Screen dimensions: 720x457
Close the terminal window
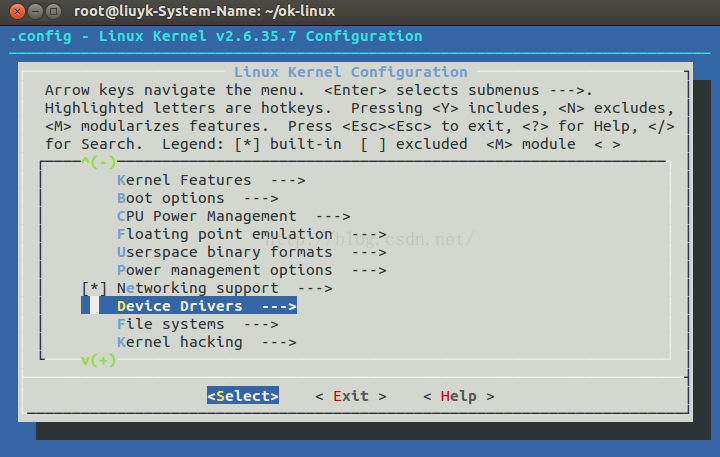(x=17, y=11)
